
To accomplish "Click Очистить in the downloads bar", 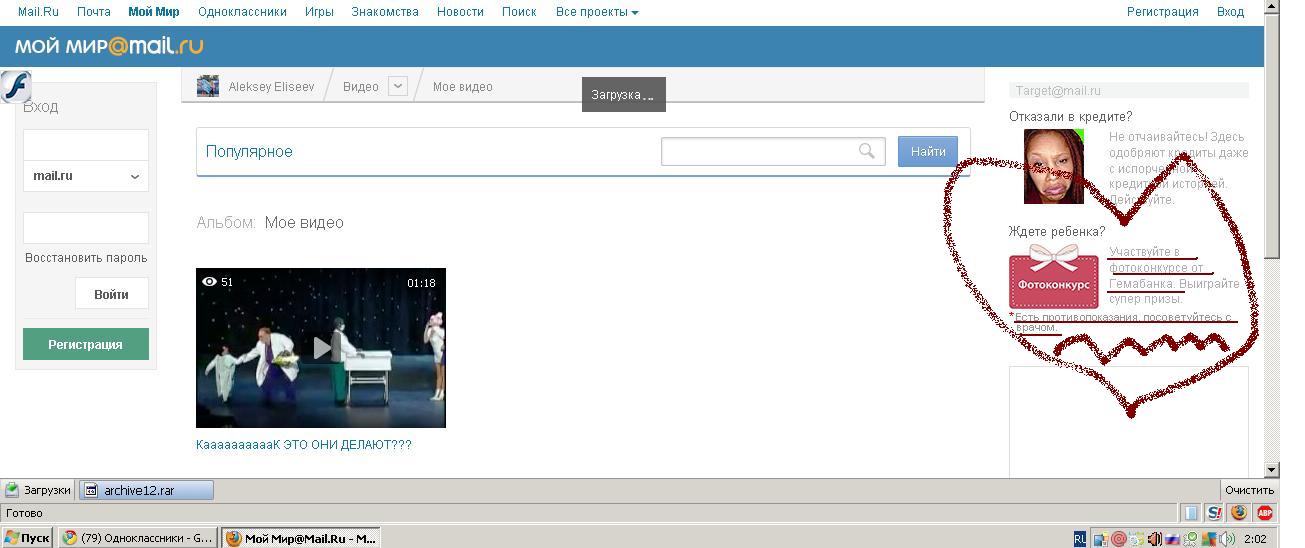I will [1250, 490].
